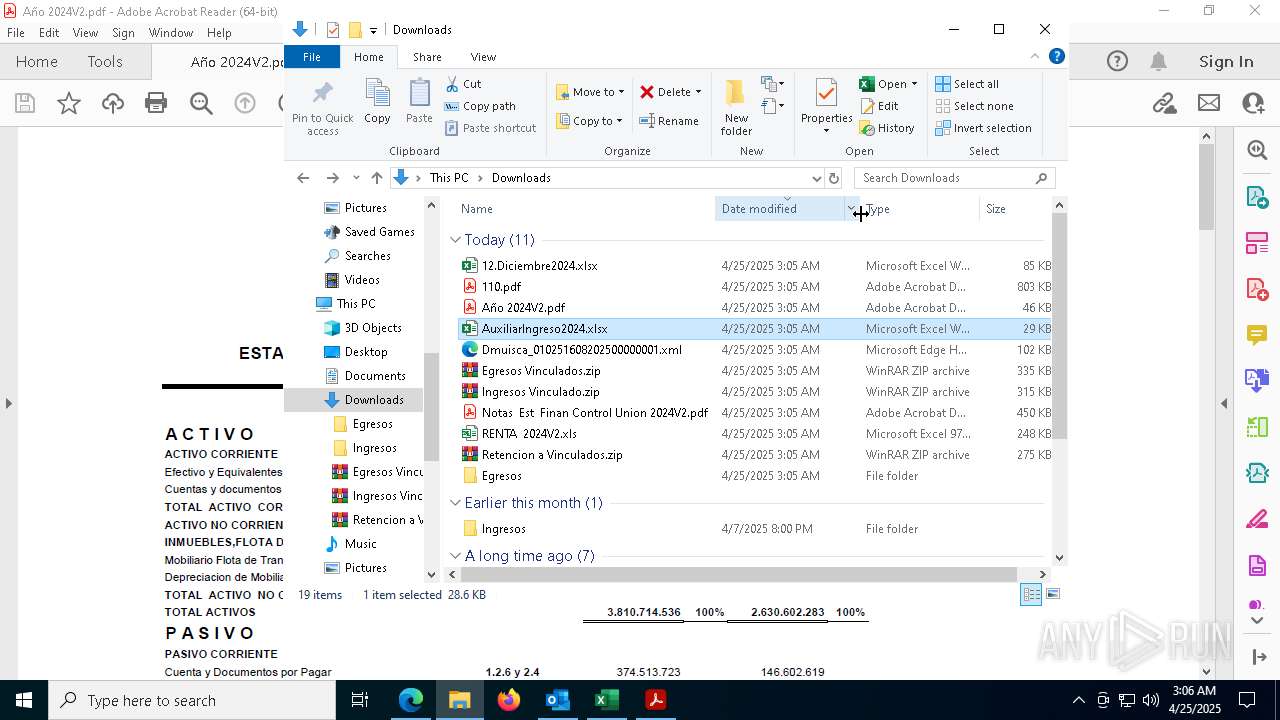Screen dimensions: 1280x720
Task: Open Acrobat Window menu
Action: (171, 33)
